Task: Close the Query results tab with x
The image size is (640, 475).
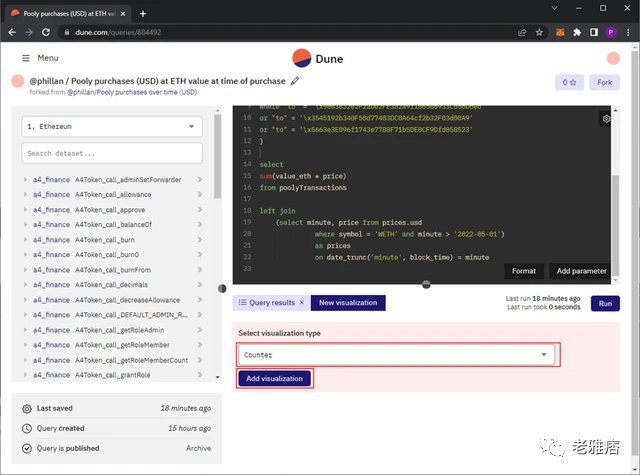Action: click(302, 302)
